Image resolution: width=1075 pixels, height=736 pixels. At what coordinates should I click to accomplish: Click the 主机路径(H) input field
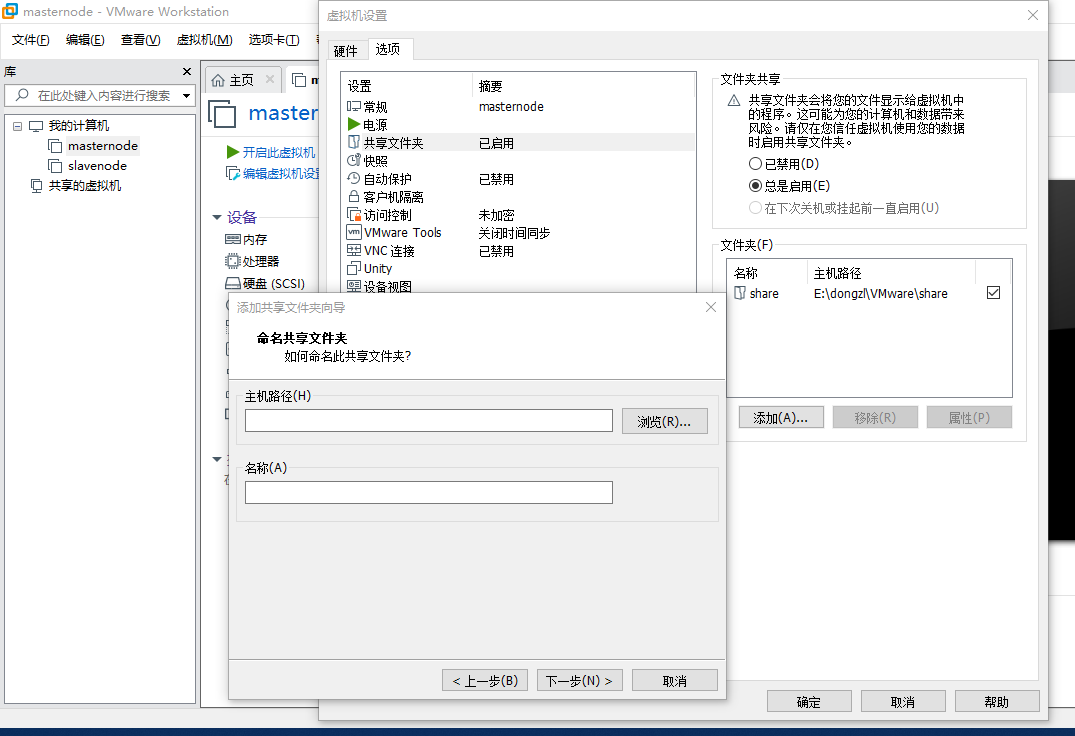pyautogui.click(x=428, y=421)
